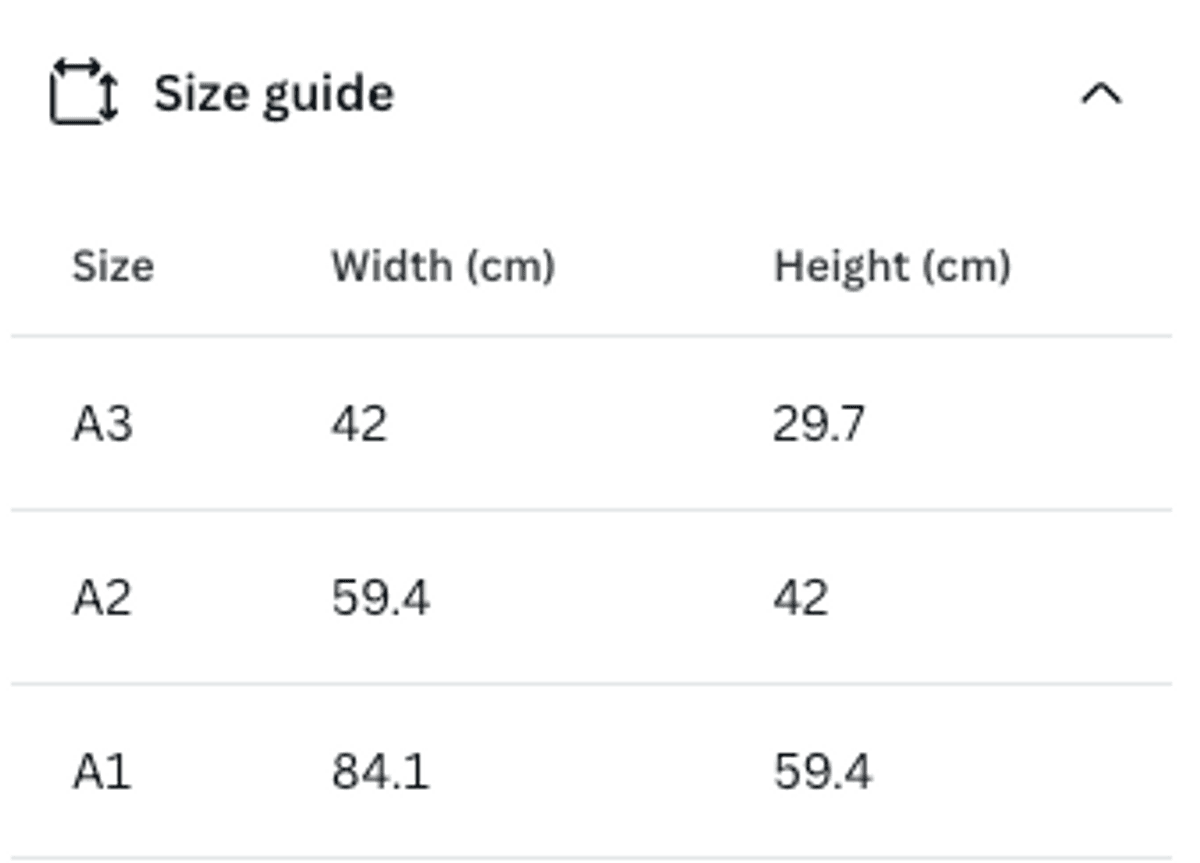
Task: Select the Width (cm) column header
Action: click(443, 267)
